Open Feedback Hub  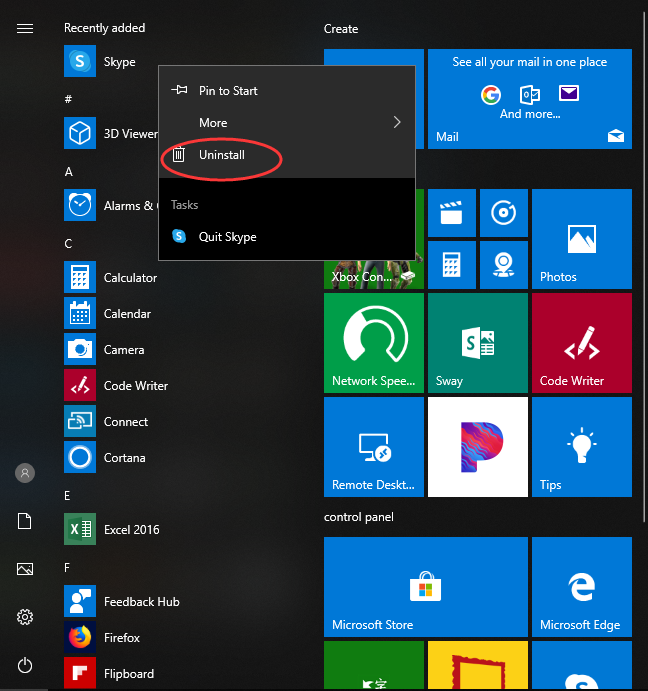click(122, 602)
